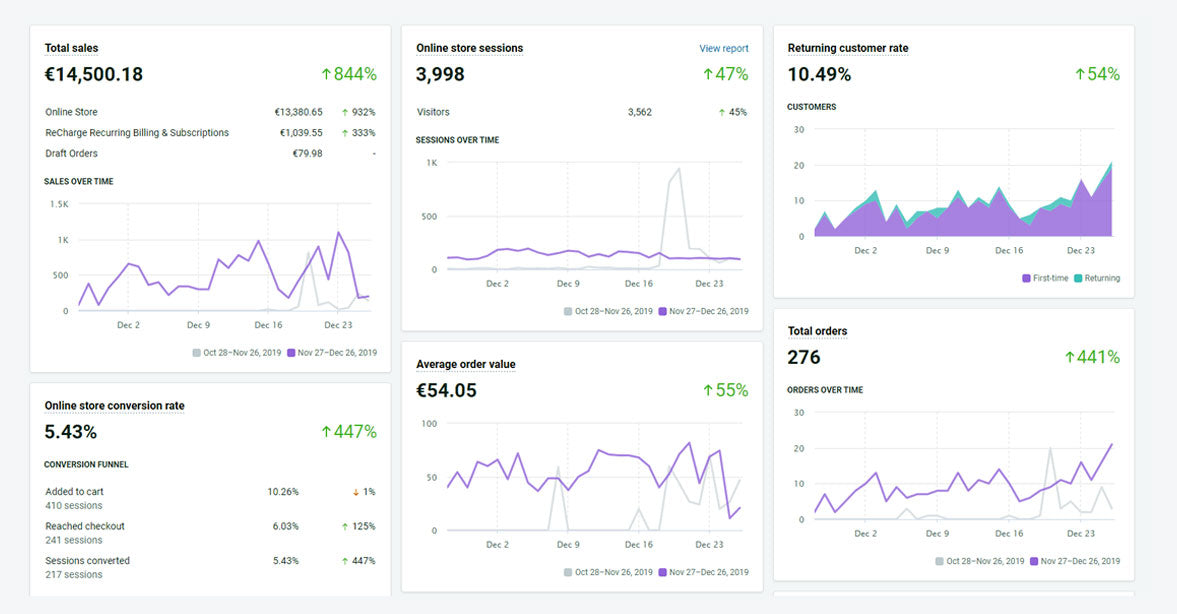Open the Total orders card title
Viewport: 1177px width, 614px height.
click(x=817, y=331)
